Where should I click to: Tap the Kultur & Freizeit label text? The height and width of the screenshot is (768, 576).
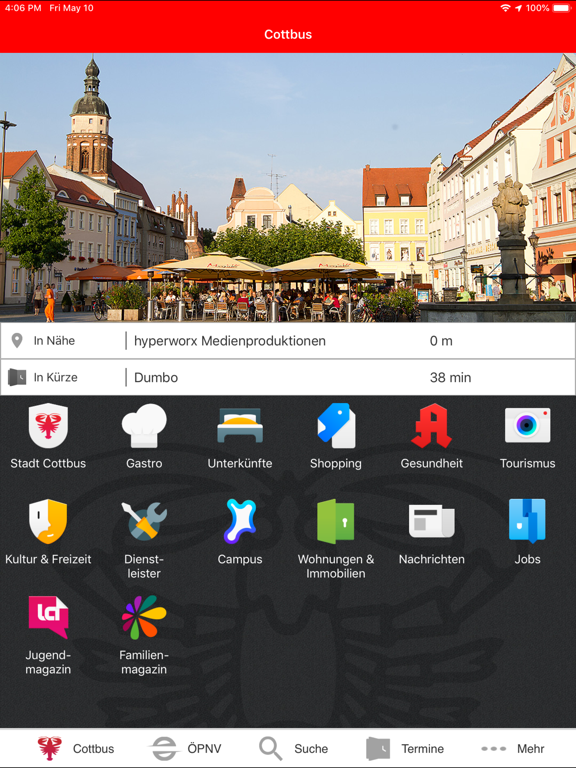[x=48, y=559]
